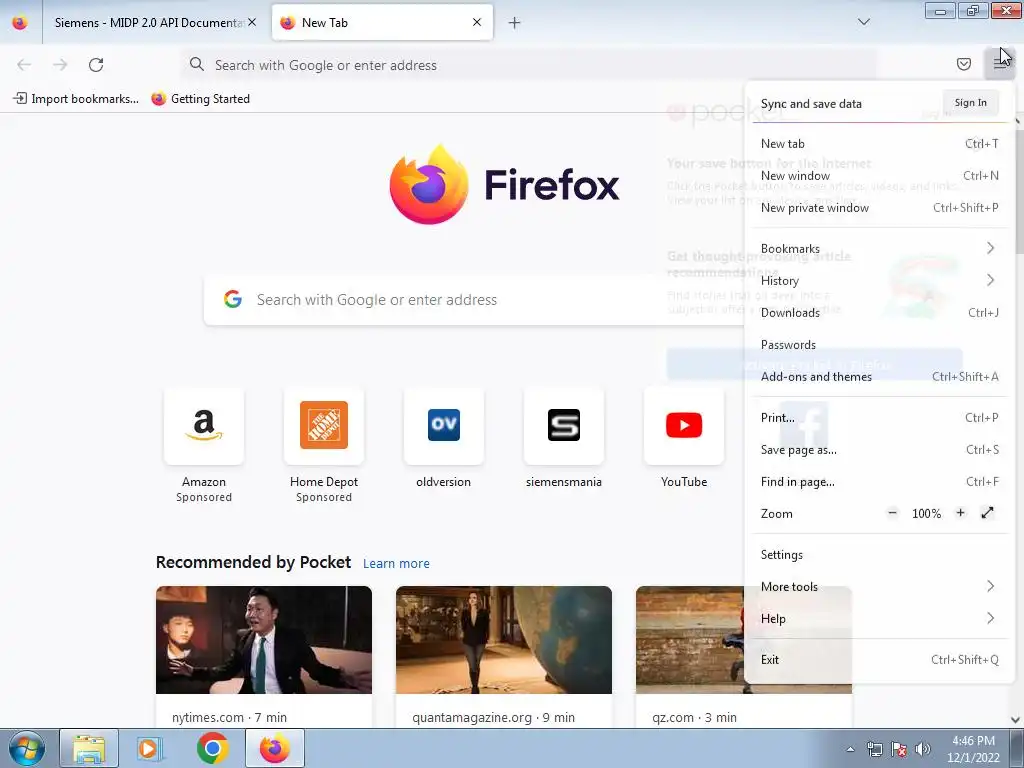Open Windows Explorer from the taskbar
Image resolution: width=1024 pixels, height=768 pixels.
tap(89, 748)
